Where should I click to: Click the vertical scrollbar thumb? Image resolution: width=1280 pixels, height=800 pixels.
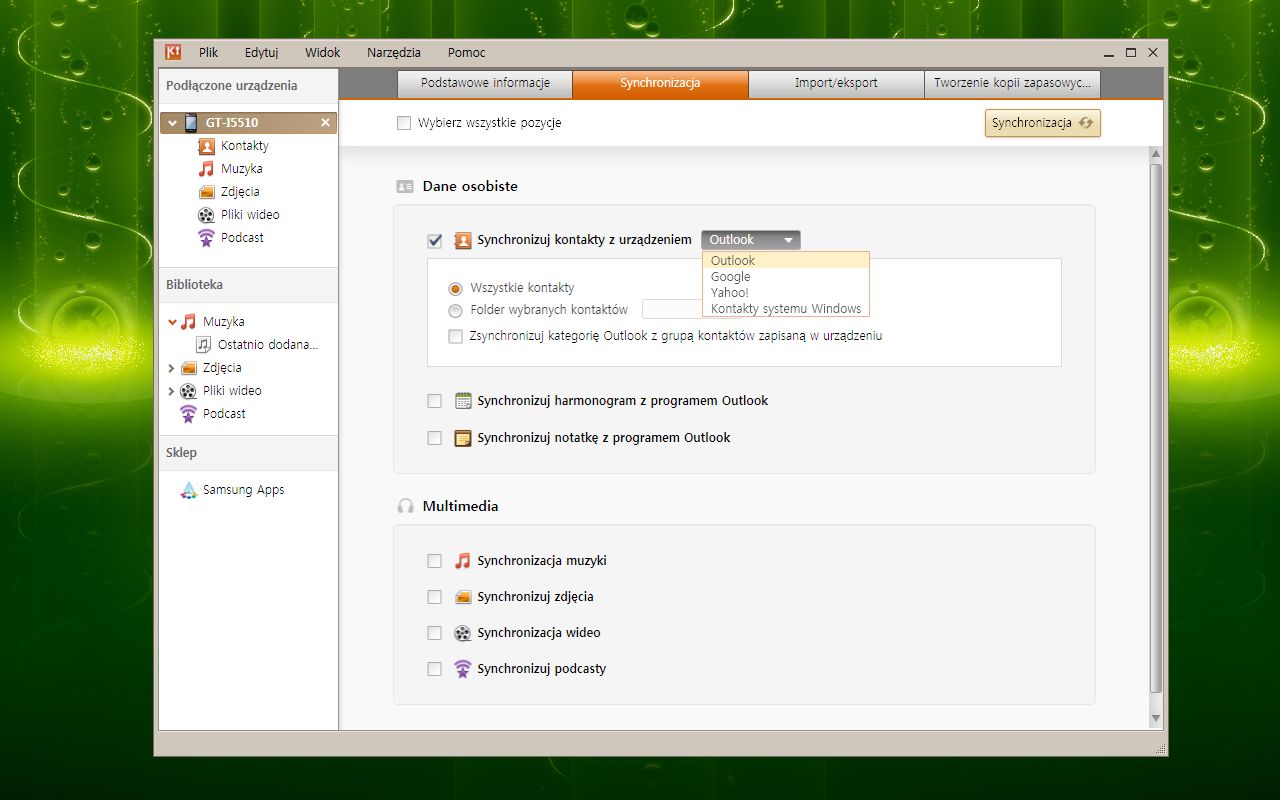[x=1156, y=428]
